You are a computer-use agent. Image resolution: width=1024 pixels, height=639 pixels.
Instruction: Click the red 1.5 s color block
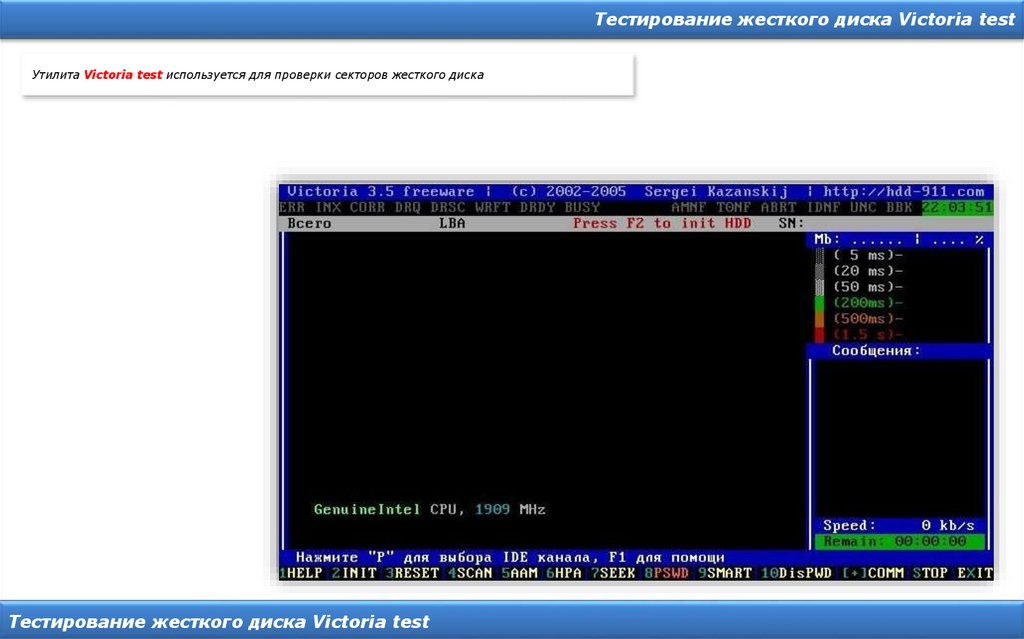coord(820,334)
